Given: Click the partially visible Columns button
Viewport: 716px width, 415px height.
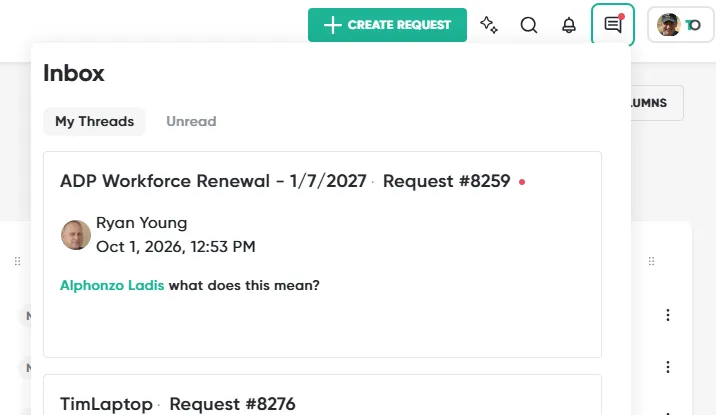Looking at the screenshot, I should (657, 103).
